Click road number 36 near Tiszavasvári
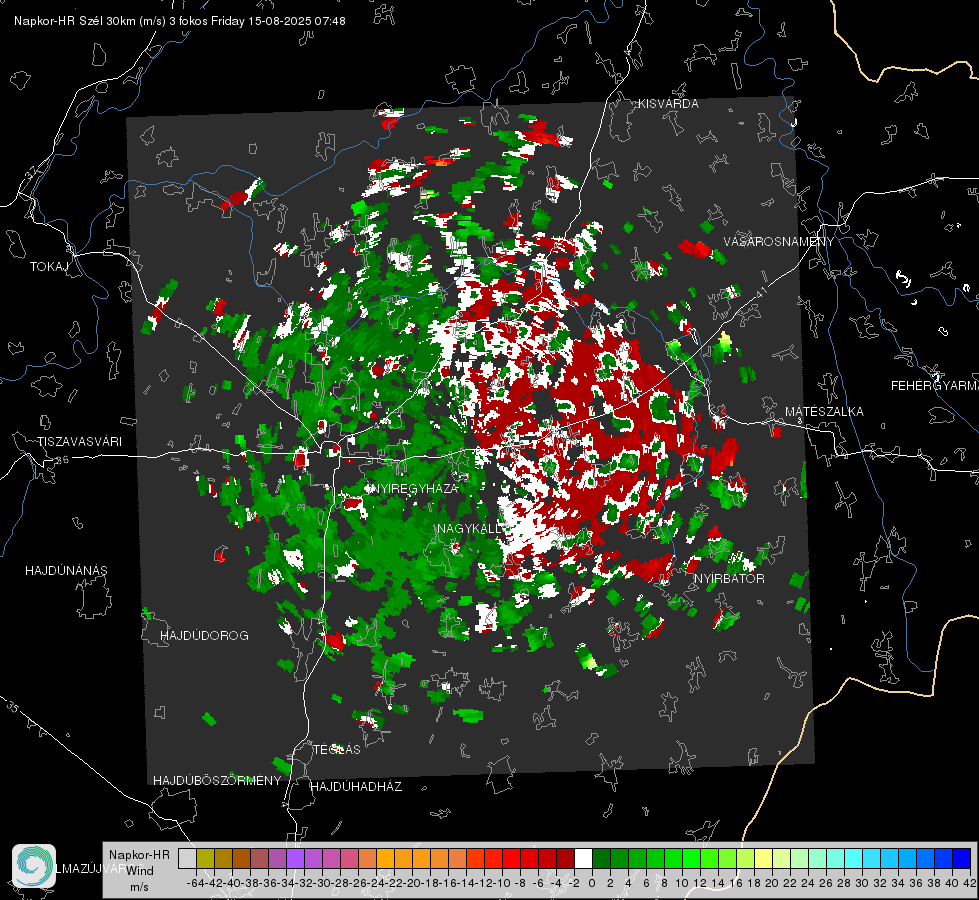This screenshot has height=900, width=979. 62,460
